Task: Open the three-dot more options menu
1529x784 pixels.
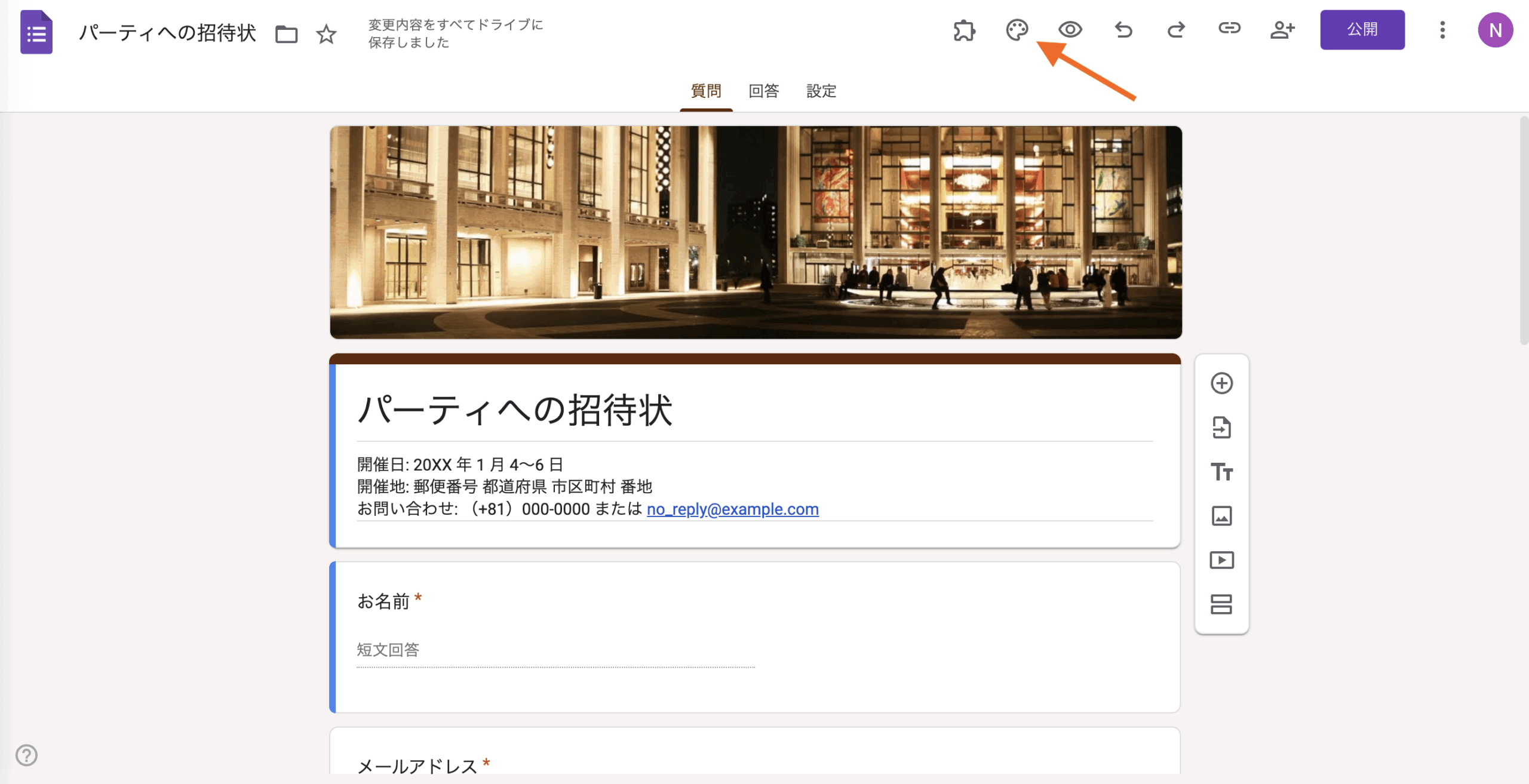Action: tap(1442, 30)
